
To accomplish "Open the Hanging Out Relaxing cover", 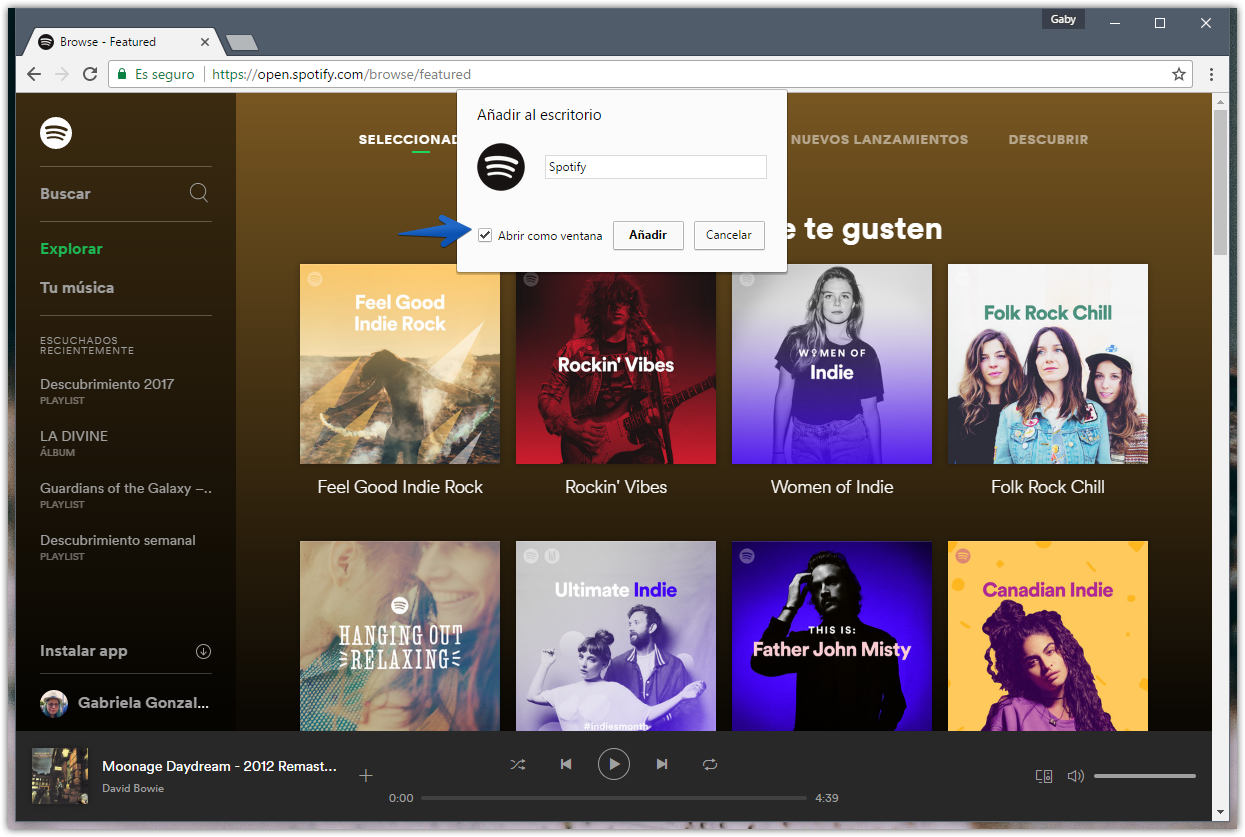I will point(400,636).
